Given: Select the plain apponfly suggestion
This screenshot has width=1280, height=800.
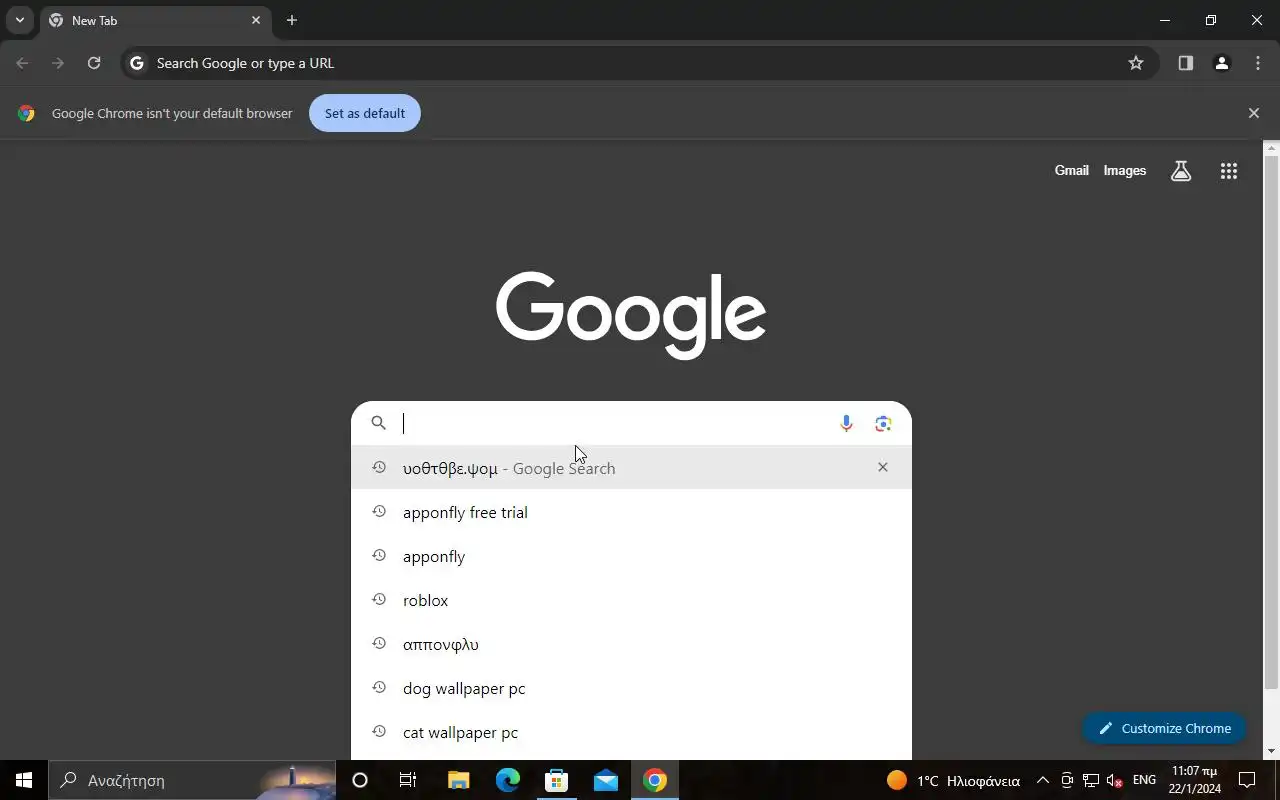Looking at the screenshot, I should [x=631, y=556].
